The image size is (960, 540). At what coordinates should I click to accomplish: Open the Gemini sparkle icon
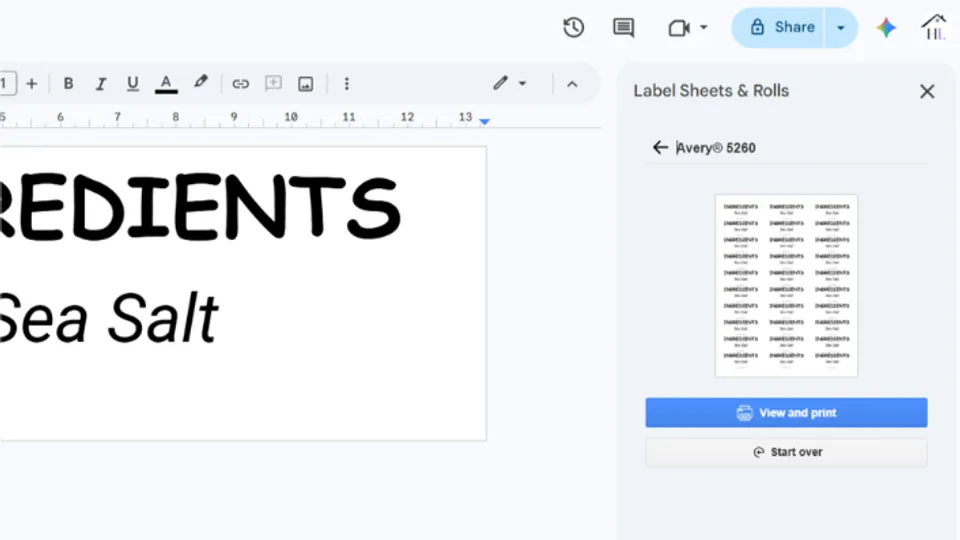tap(885, 28)
